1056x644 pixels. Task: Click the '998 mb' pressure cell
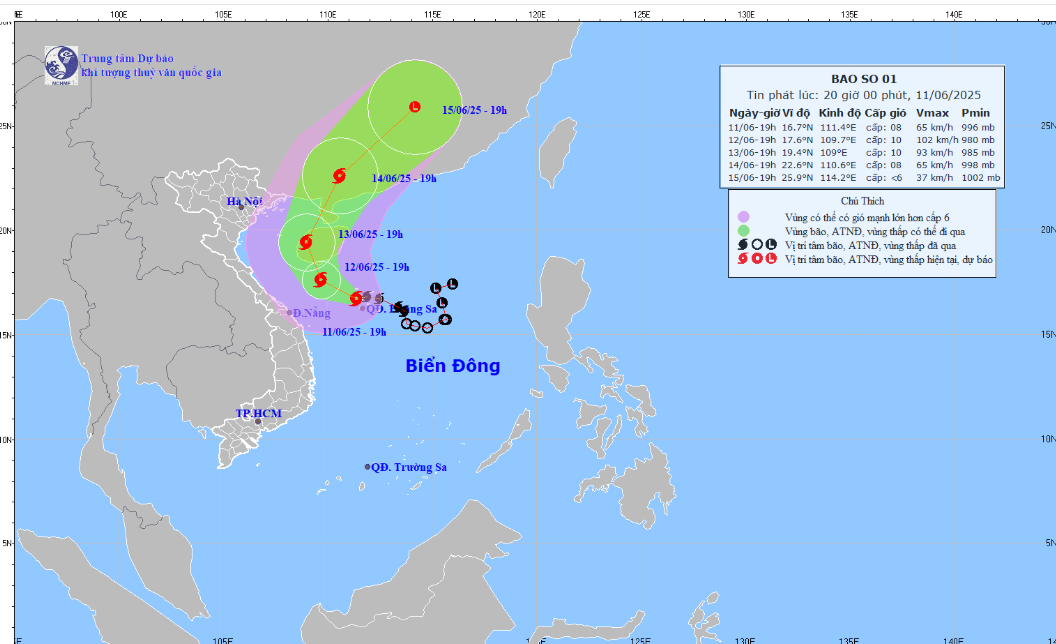coord(978,165)
